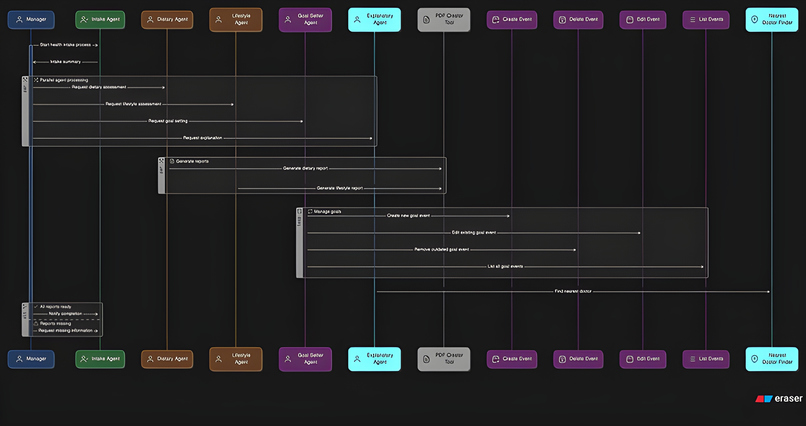The image size is (806, 426).
Task: Click the warning icon beside 'Reports missing'
Action: 36,324
